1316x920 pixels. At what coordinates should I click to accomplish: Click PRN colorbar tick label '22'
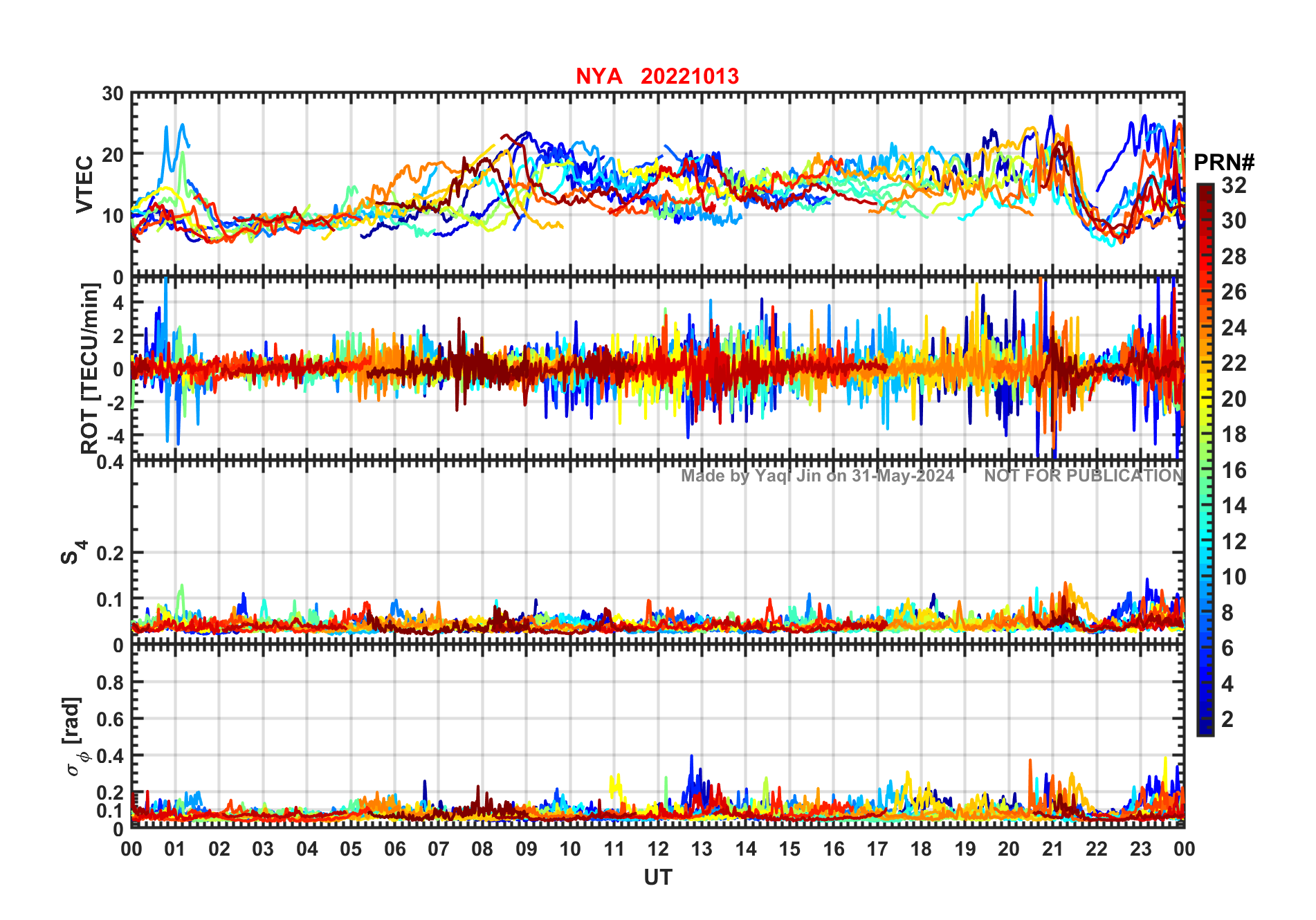[x=1234, y=363]
